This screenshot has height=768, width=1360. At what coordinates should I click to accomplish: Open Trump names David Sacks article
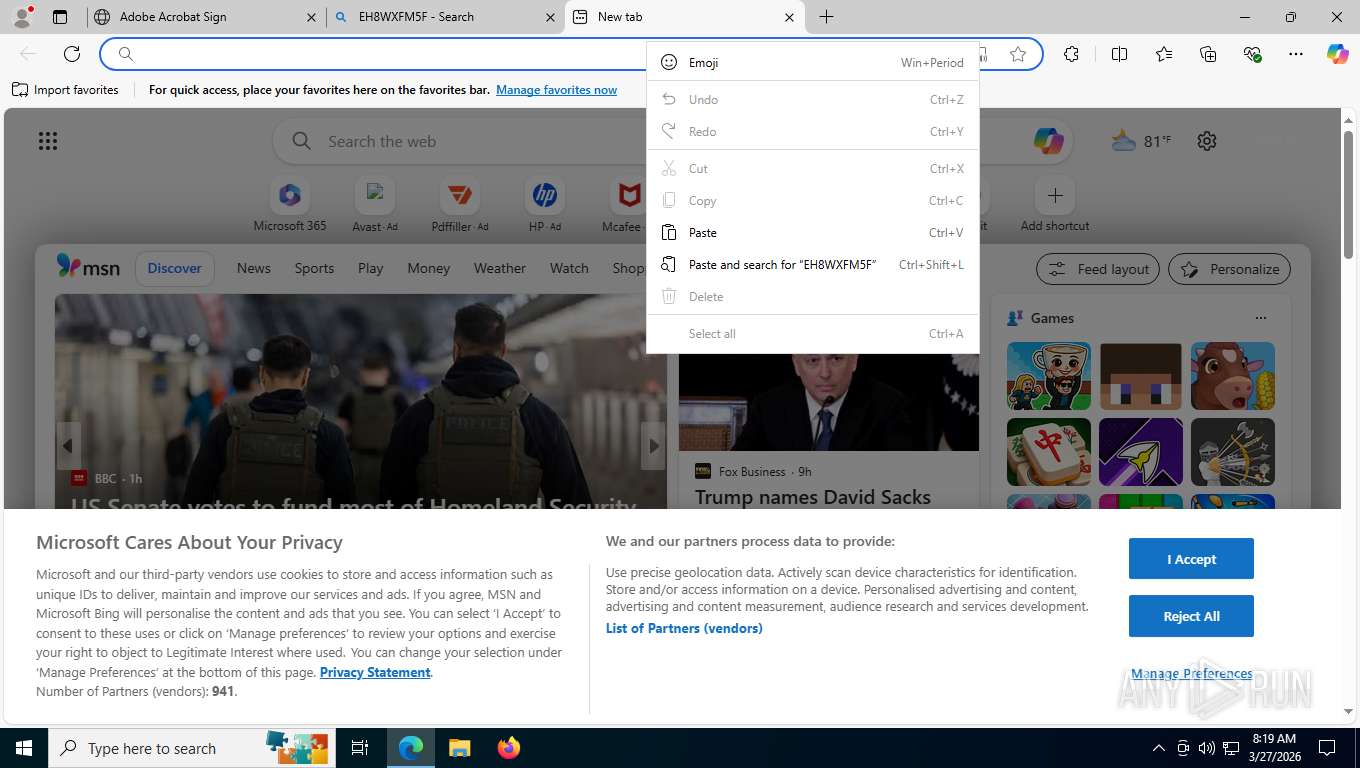coord(813,497)
